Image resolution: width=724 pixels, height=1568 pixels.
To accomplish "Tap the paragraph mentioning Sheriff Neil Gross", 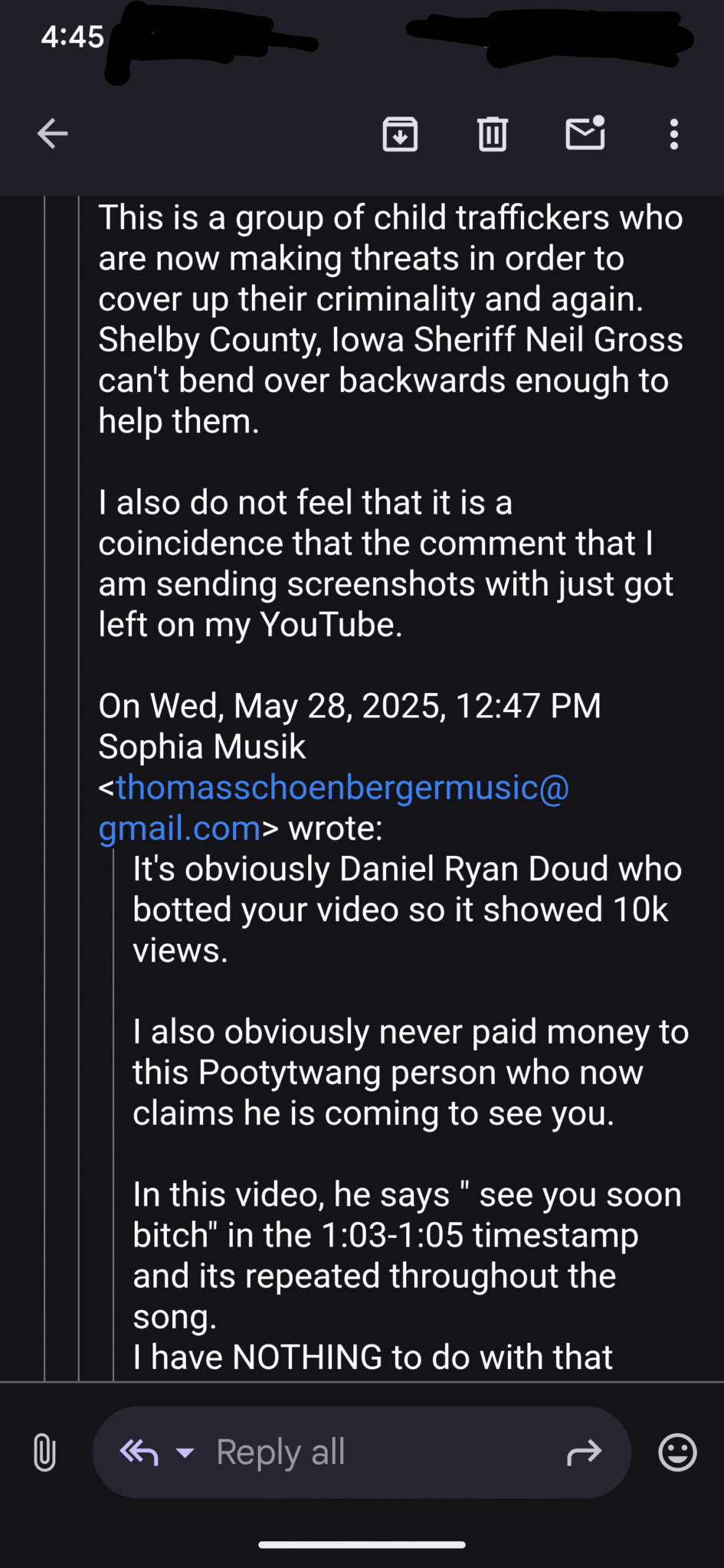I will click(x=389, y=319).
